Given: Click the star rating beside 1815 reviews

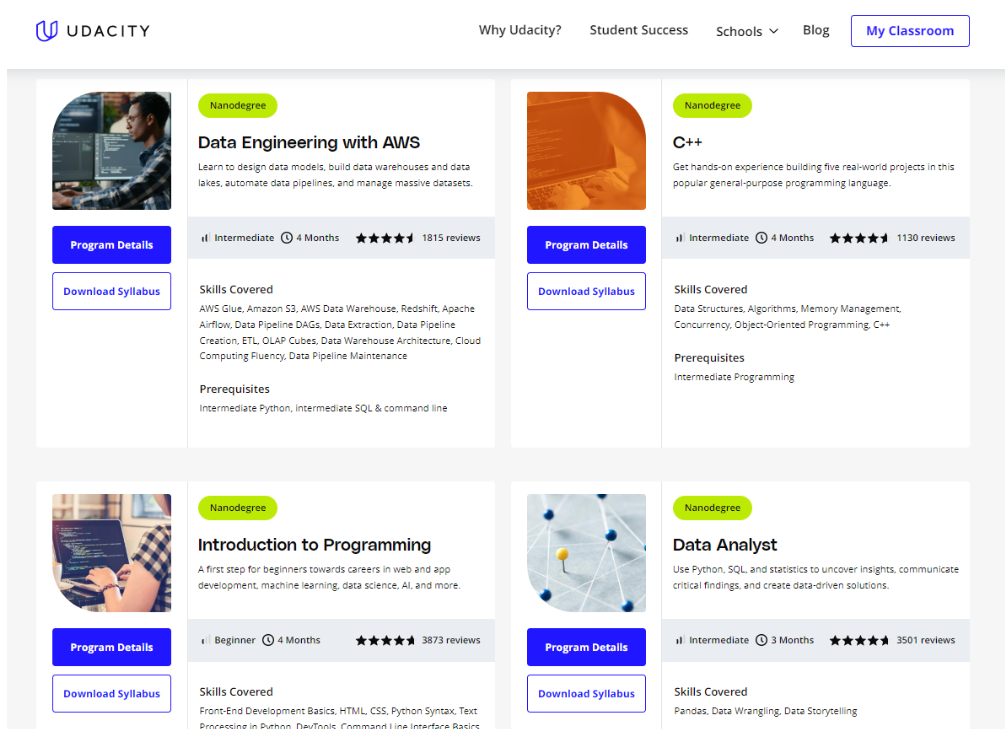Looking at the screenshot, I should tap(384, 238).
